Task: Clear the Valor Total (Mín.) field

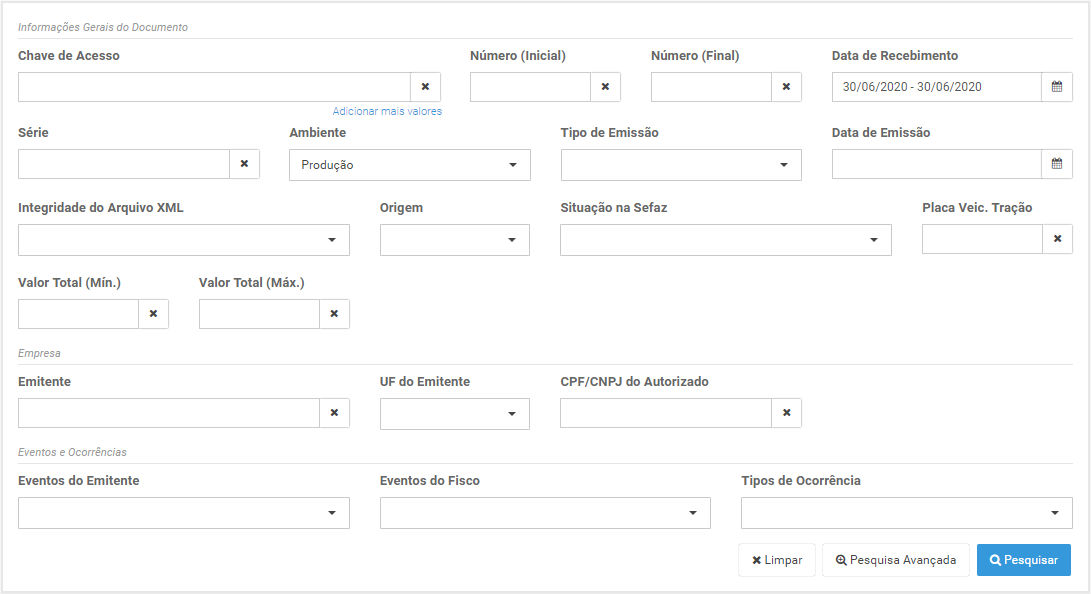Action: (153, 314)
